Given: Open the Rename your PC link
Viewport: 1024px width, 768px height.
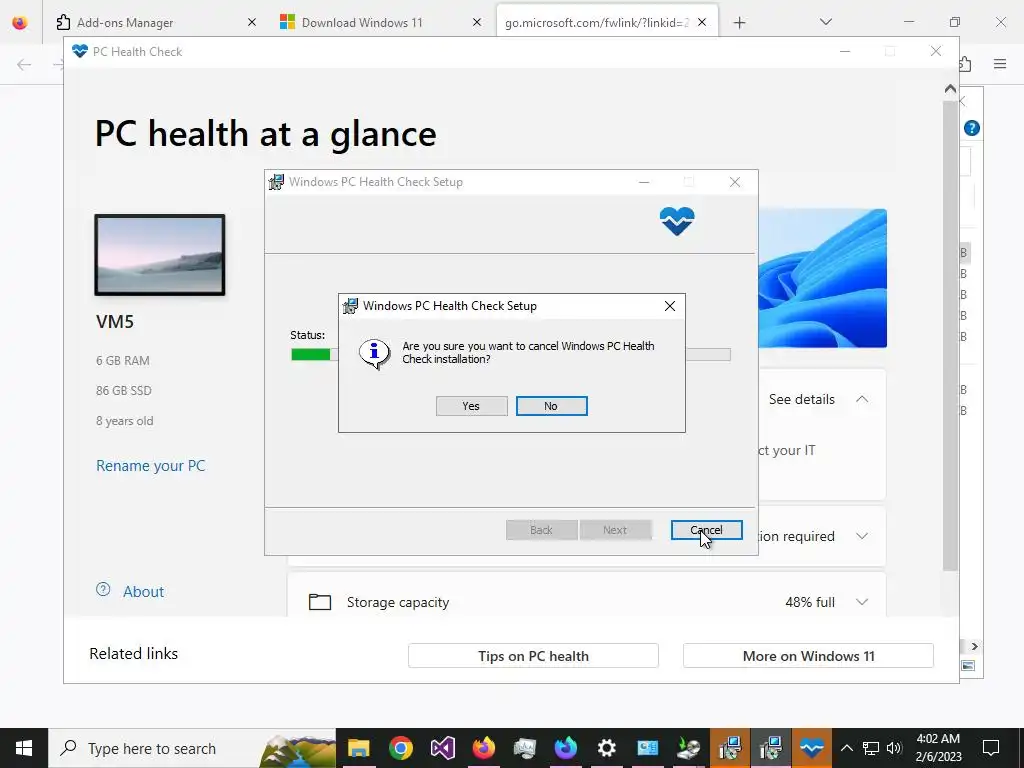Looking at the screenshot, I should click(x=150, y=466).
